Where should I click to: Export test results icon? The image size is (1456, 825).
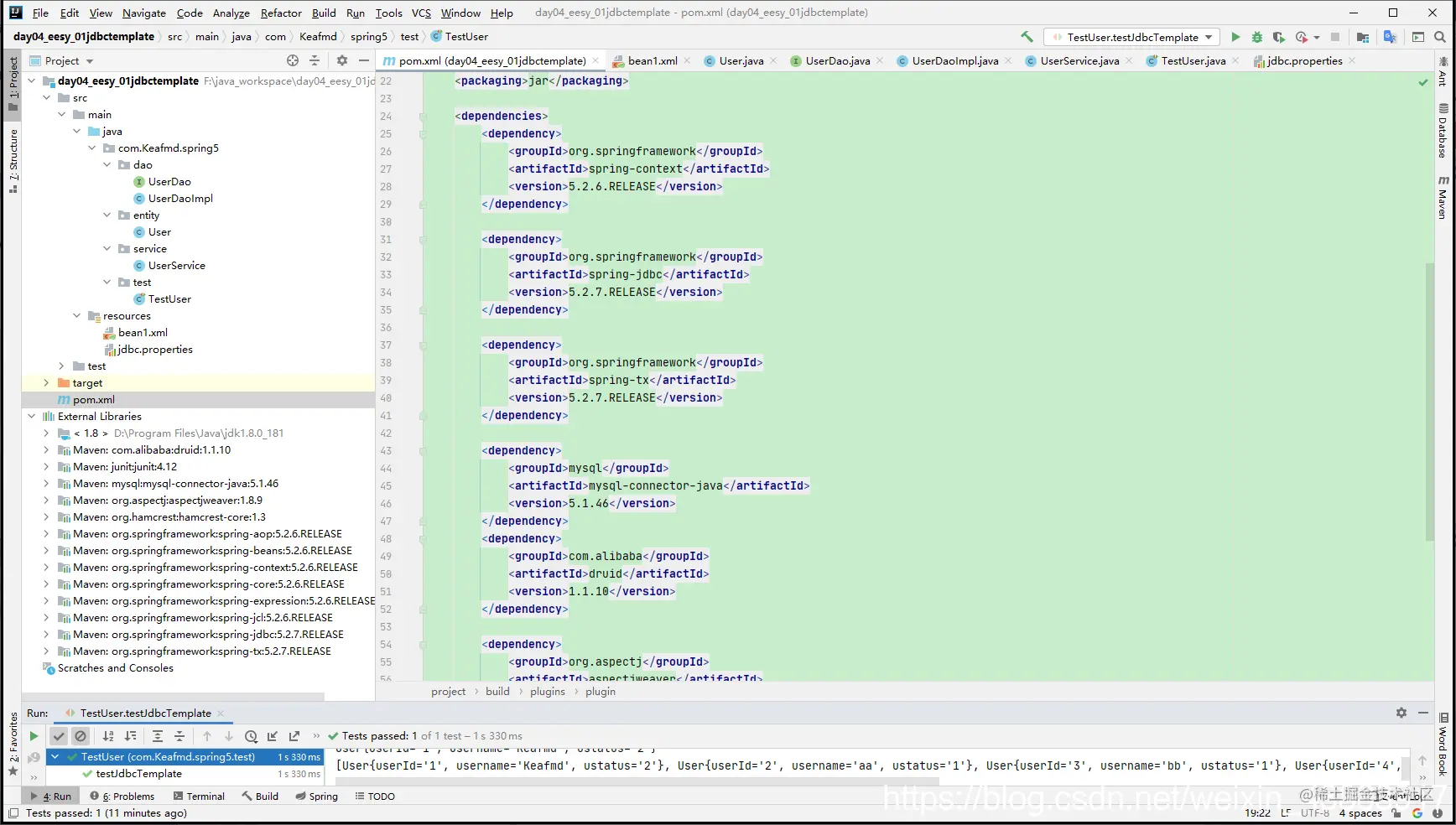(294, 736)
